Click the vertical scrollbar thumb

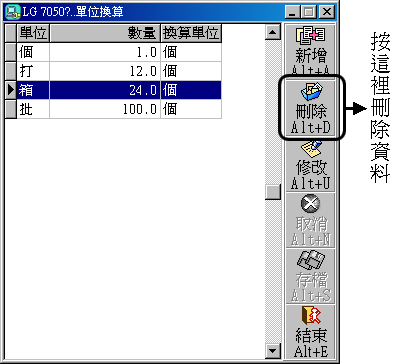tap(273, 192)
